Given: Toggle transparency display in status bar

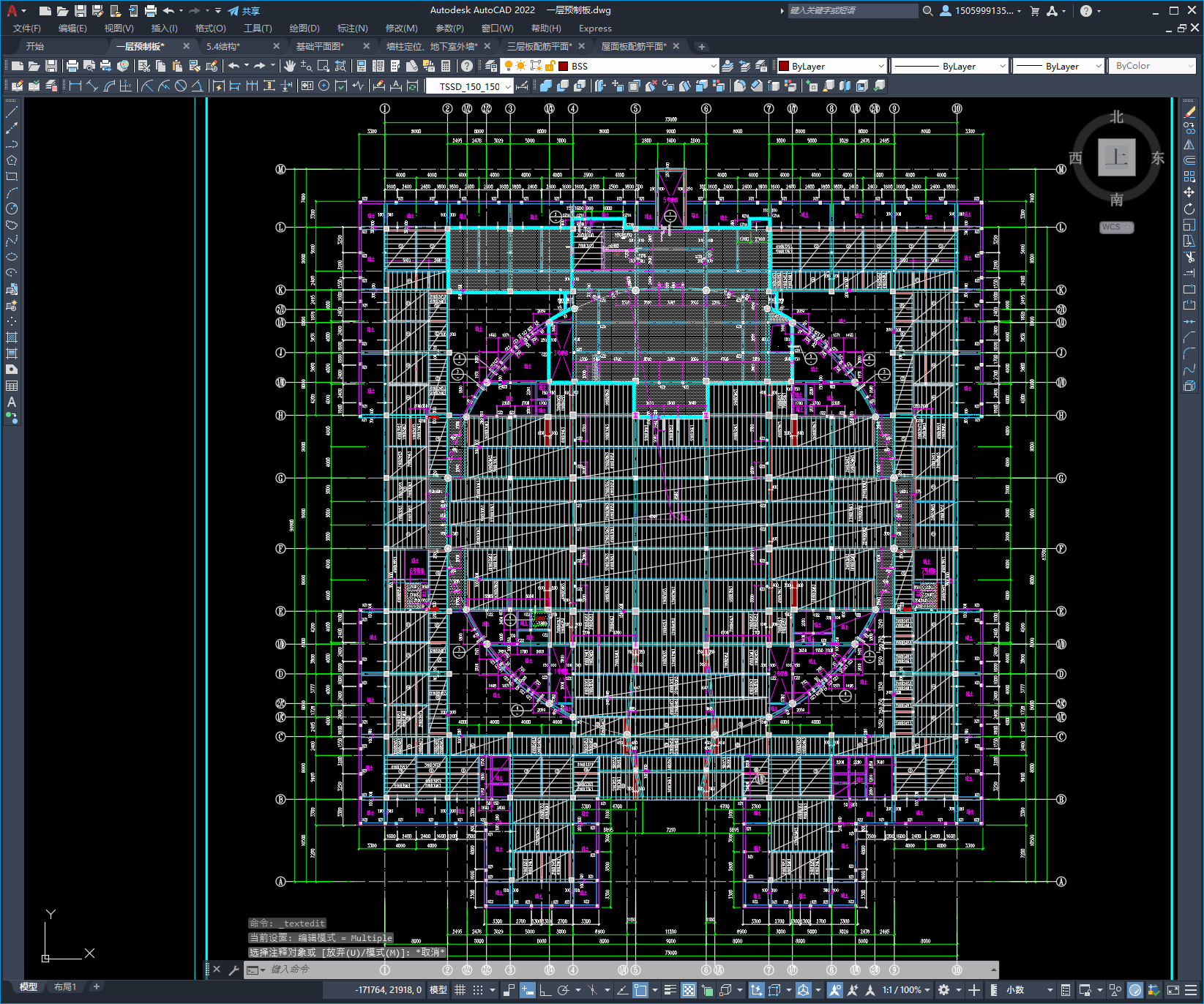Looking at the screenshot, I should point(689,990).
